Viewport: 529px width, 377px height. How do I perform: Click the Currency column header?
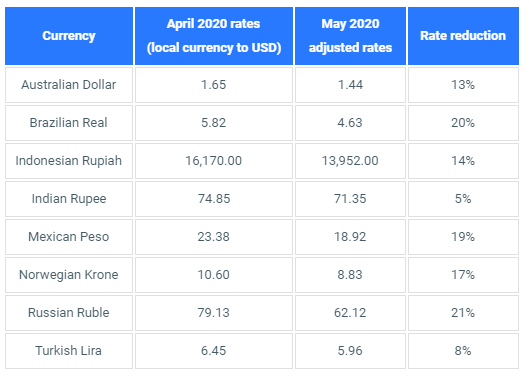pos(69,36)
